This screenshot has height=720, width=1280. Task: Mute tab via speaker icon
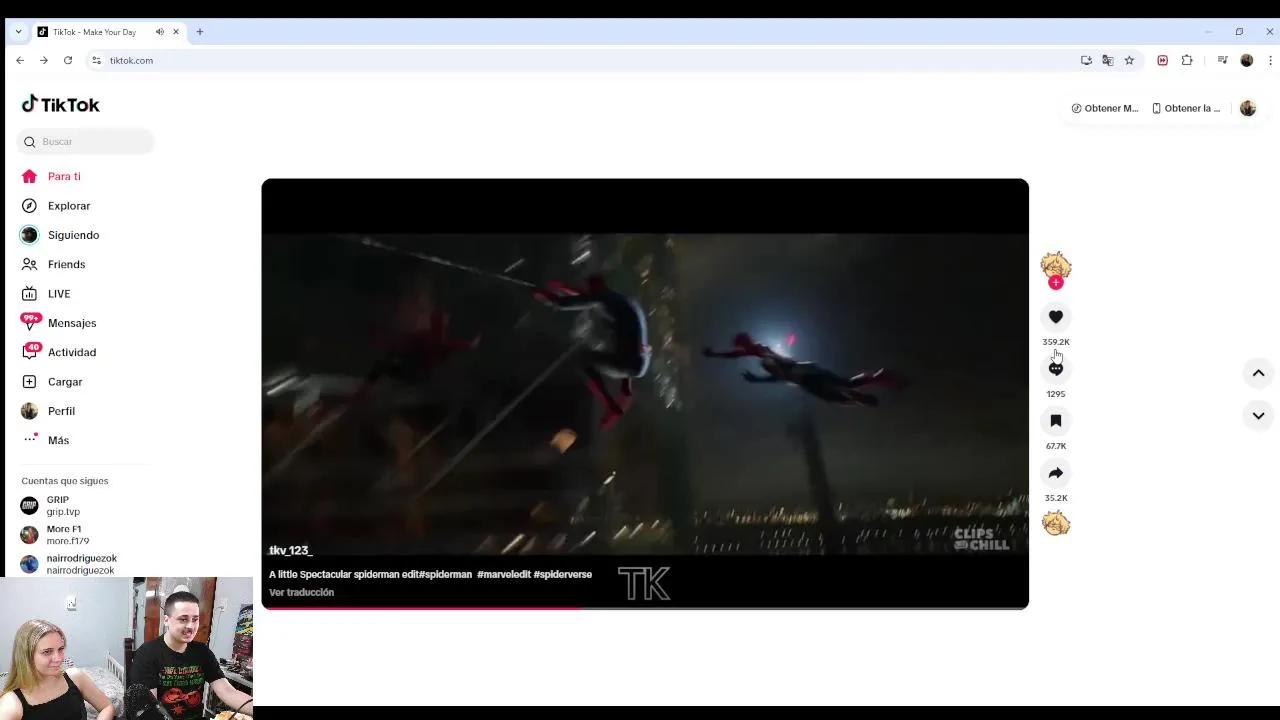pyautogui.click(x=159, y=32)
